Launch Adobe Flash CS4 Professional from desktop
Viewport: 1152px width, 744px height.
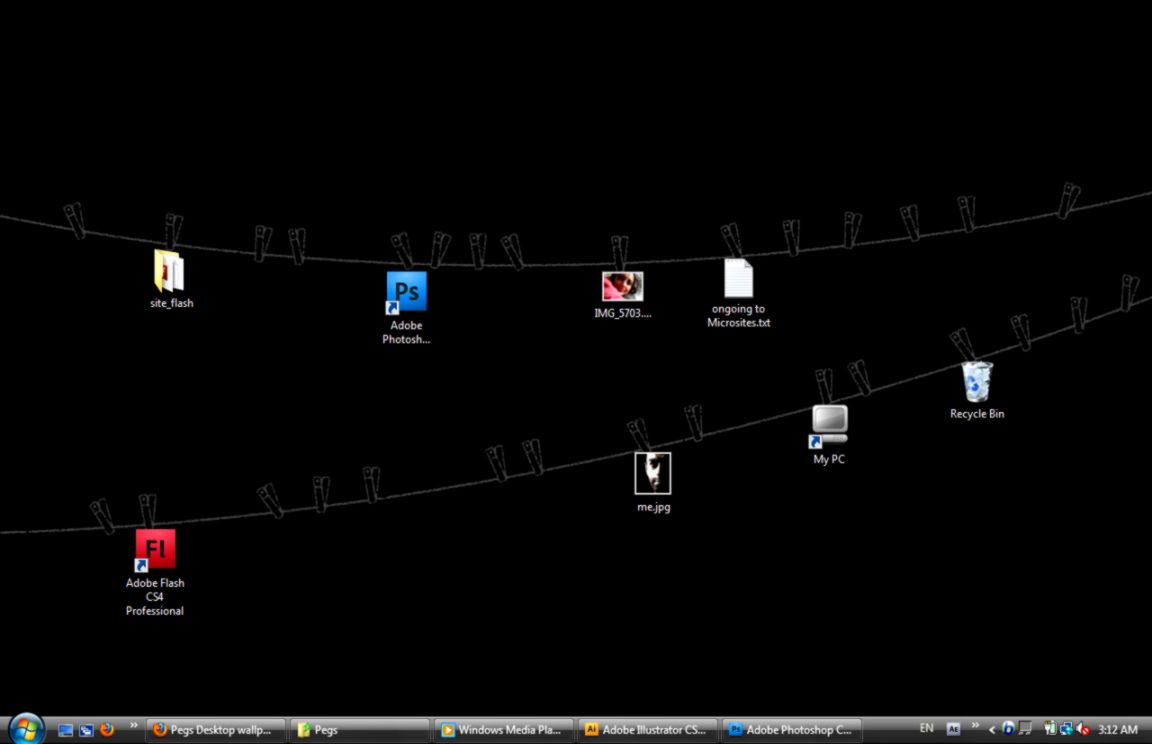pos(154,548)
